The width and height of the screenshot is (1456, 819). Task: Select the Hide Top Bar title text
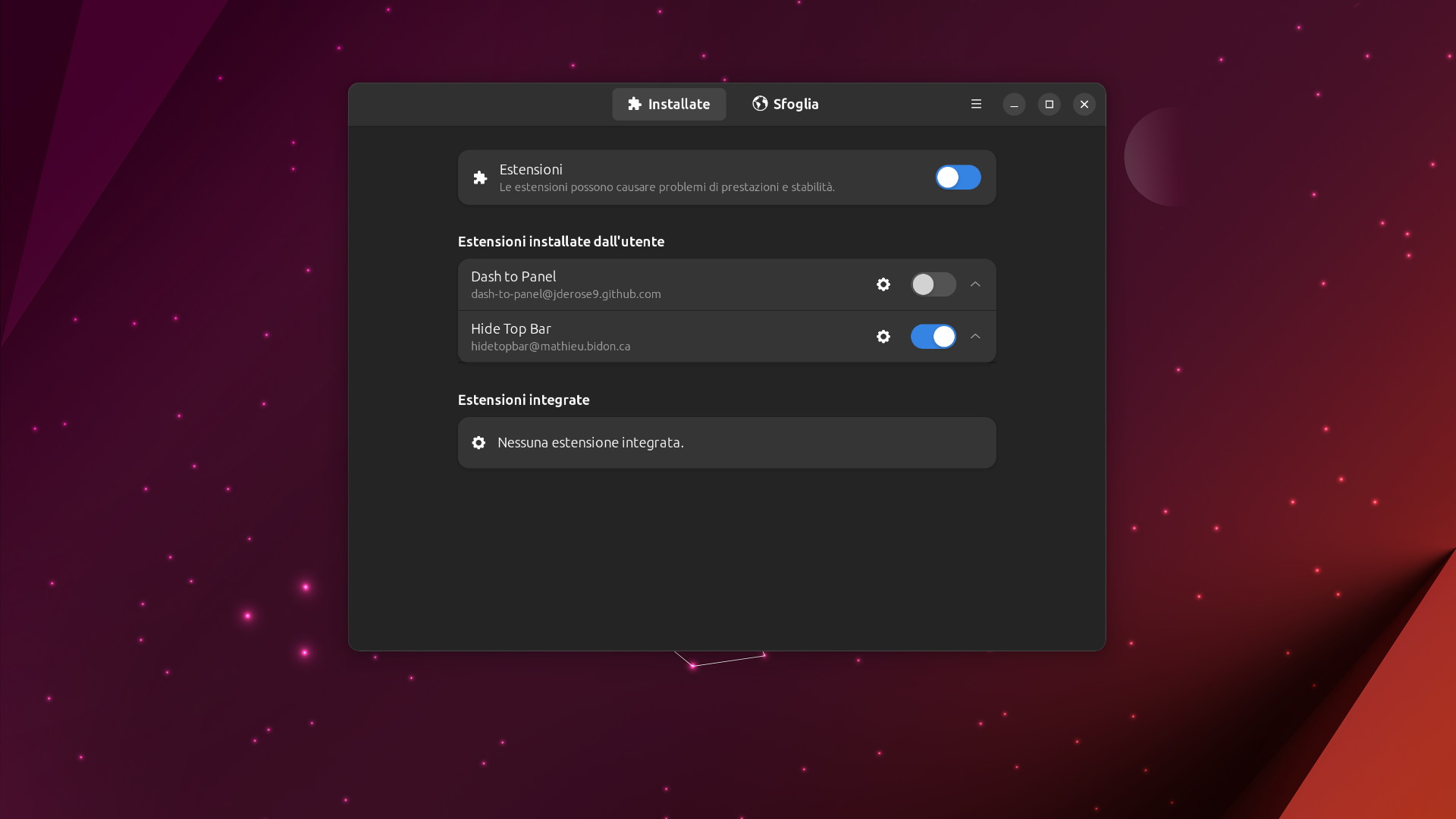click(x=511, y=328)
